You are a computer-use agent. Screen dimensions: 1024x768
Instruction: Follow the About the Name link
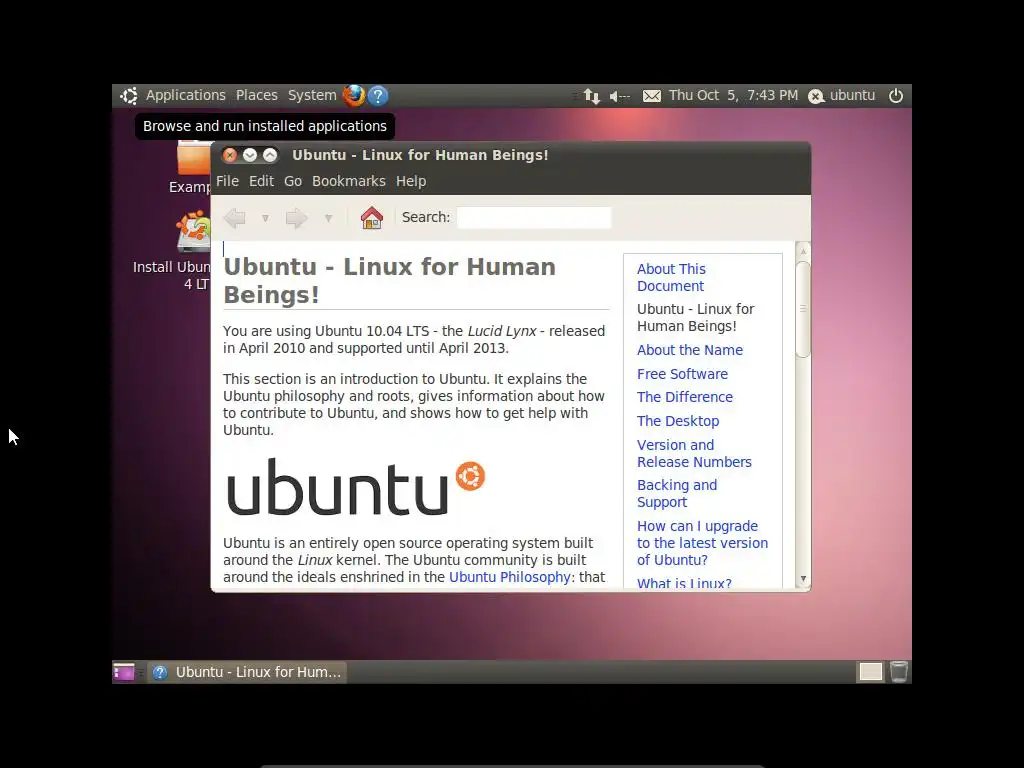pyautogui.click(x=690, y=350)
